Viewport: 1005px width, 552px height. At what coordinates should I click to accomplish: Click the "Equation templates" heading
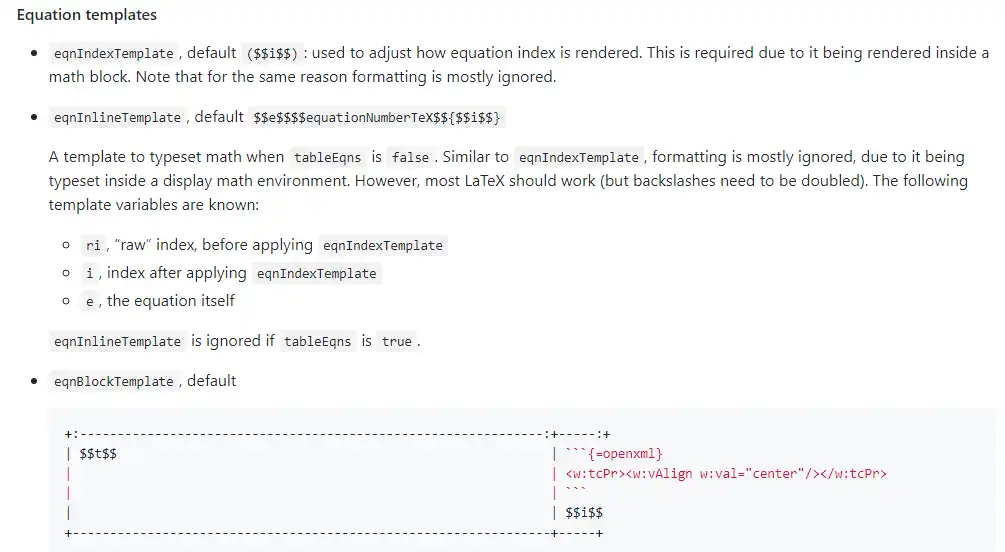[87, 15]
